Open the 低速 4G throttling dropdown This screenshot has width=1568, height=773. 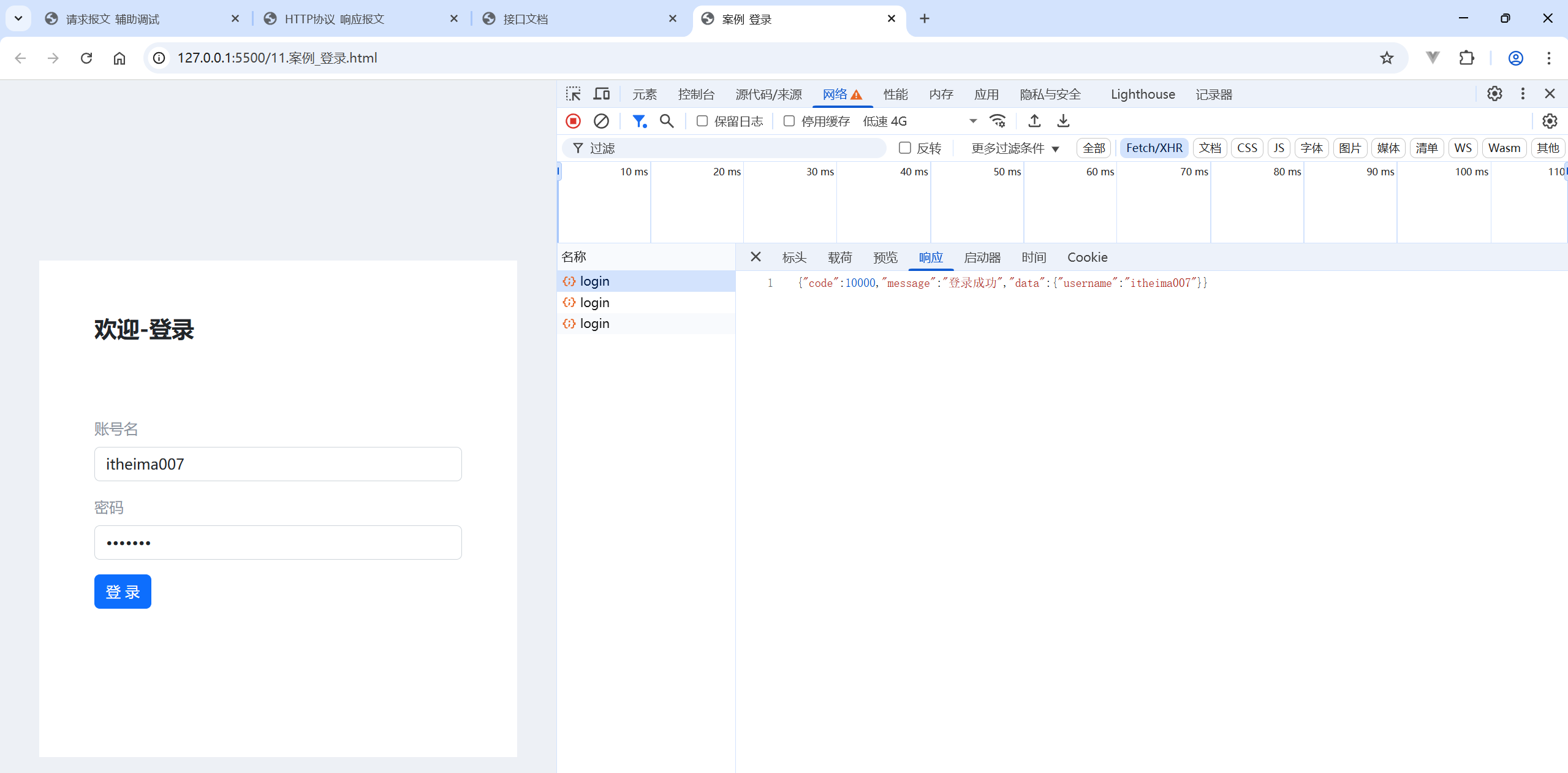[919, 121]
